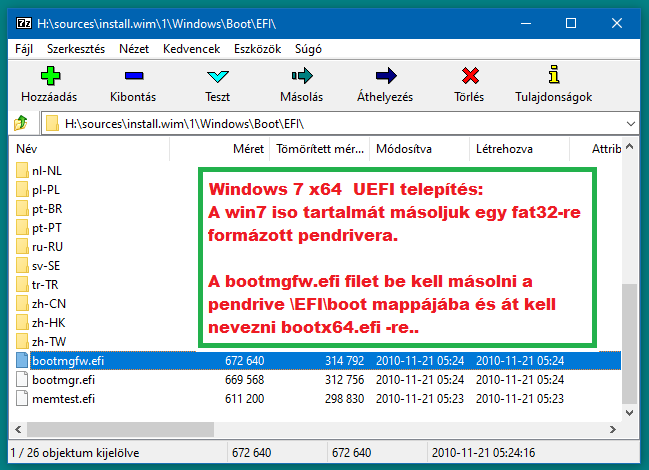649x470 pixels.
Task: Click the blue minus Kibontás icon
Action: click(134, 76)
